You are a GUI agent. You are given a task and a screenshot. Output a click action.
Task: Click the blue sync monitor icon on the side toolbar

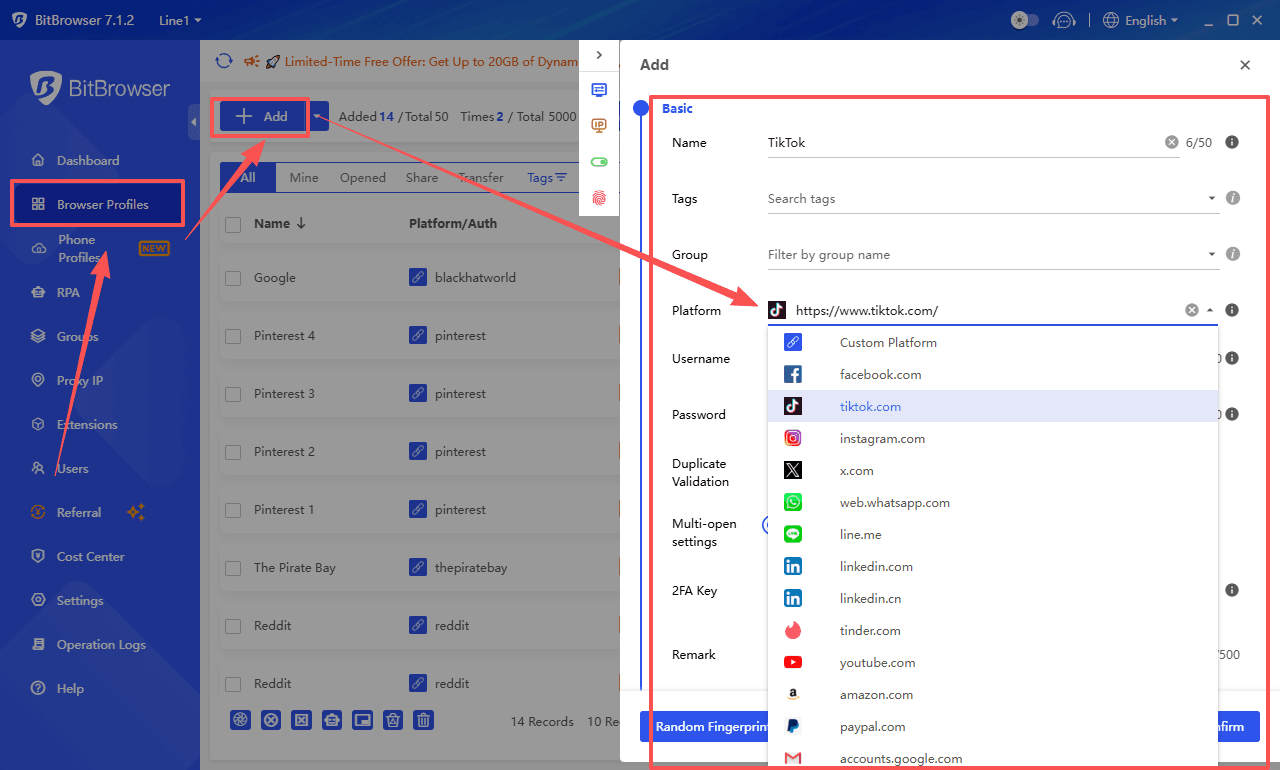(599, 89)
